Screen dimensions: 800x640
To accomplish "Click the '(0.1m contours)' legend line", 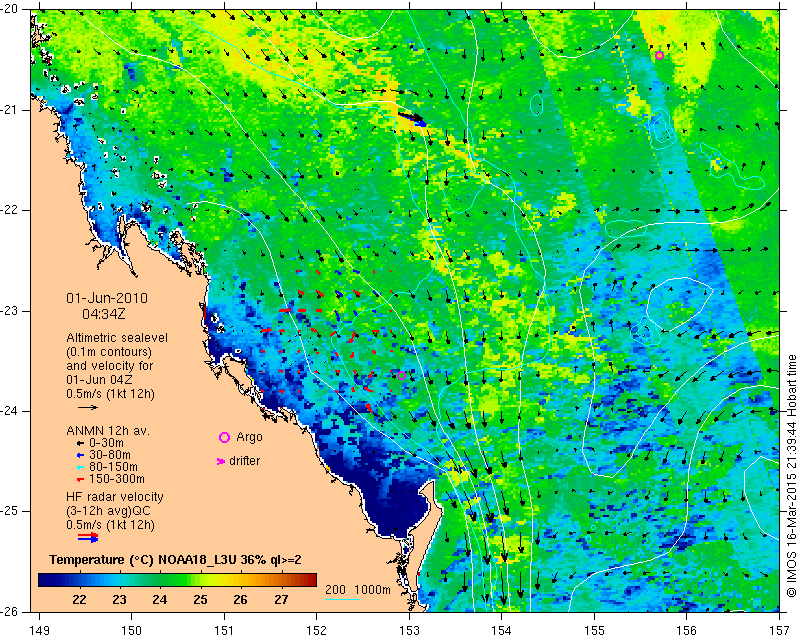I will pos(109,352).
